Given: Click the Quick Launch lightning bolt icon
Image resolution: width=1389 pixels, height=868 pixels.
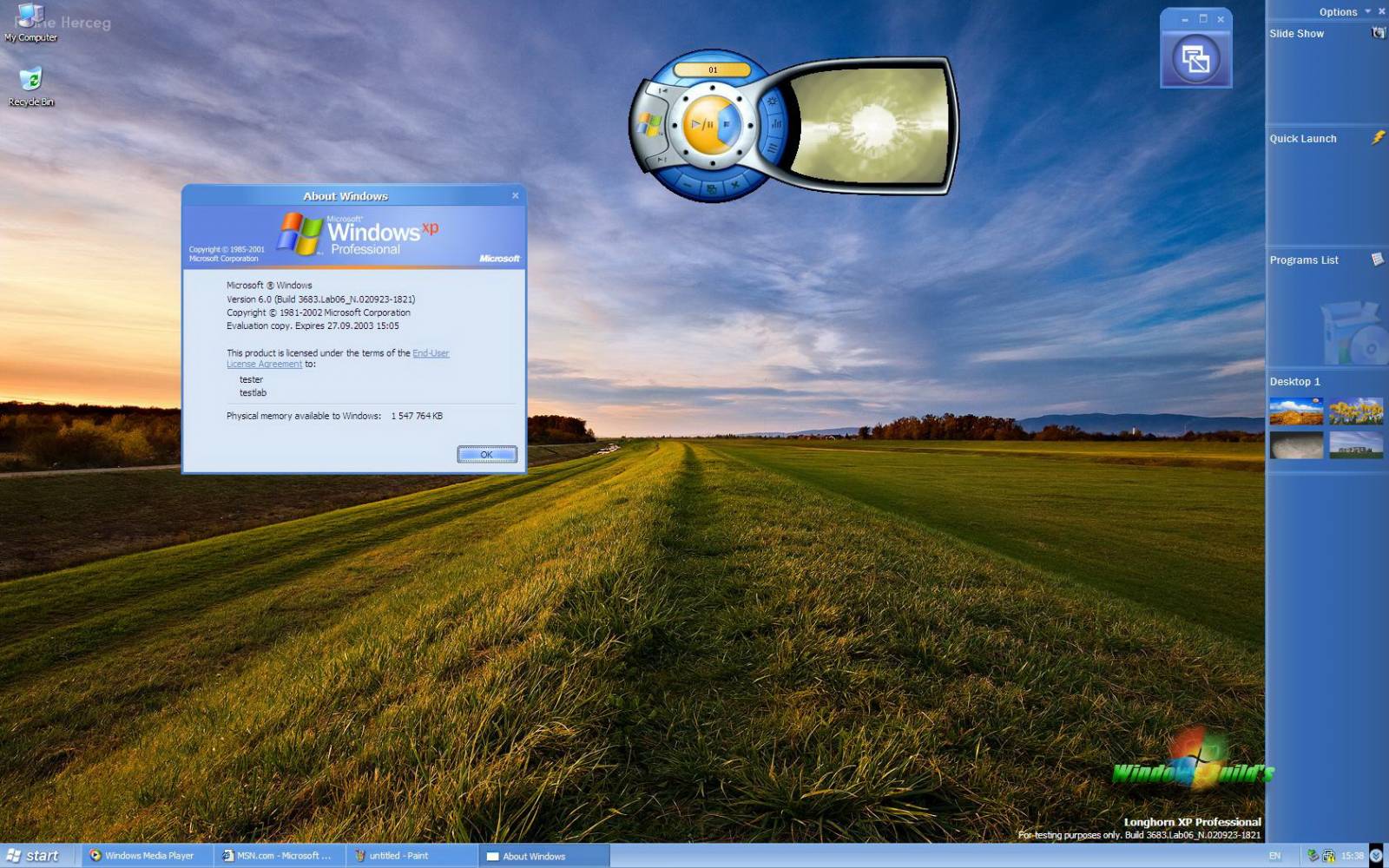Looking at the screenshot, I should coord(1378,137).
